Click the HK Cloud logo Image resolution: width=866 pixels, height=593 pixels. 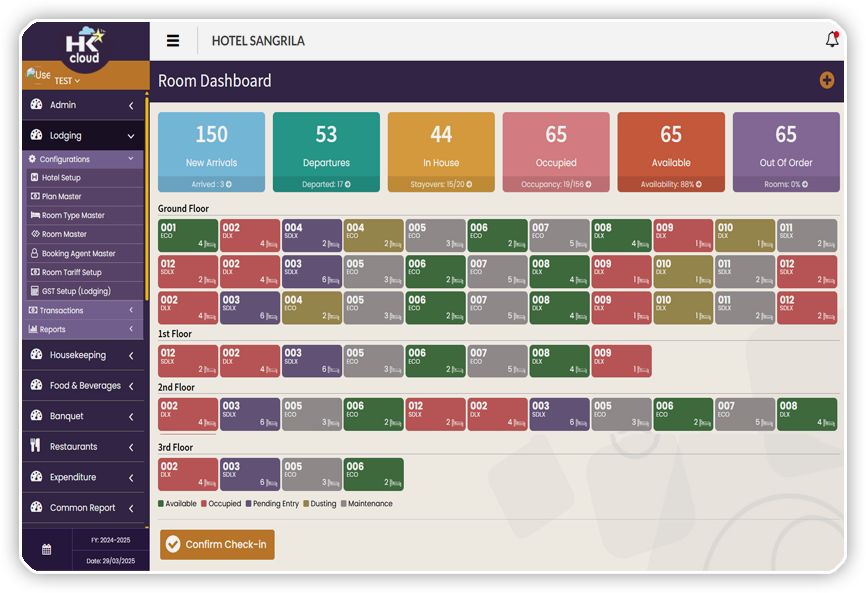tap(84, 45)
